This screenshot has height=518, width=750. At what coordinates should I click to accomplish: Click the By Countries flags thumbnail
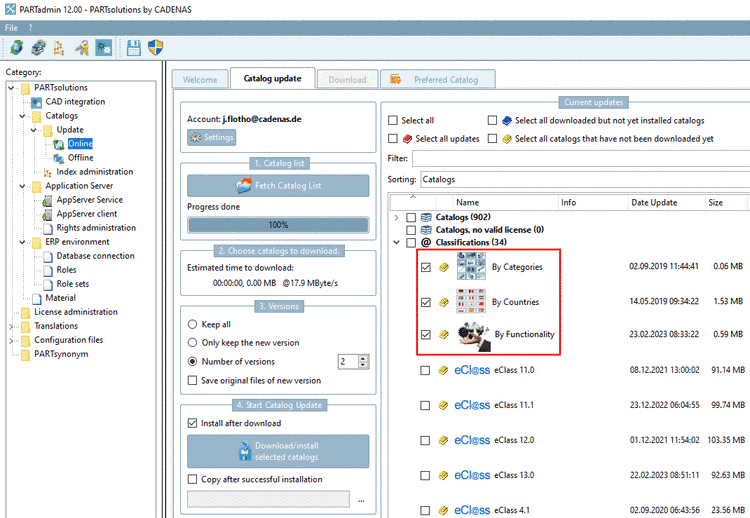pyautogui.click(x=471, y=301)
